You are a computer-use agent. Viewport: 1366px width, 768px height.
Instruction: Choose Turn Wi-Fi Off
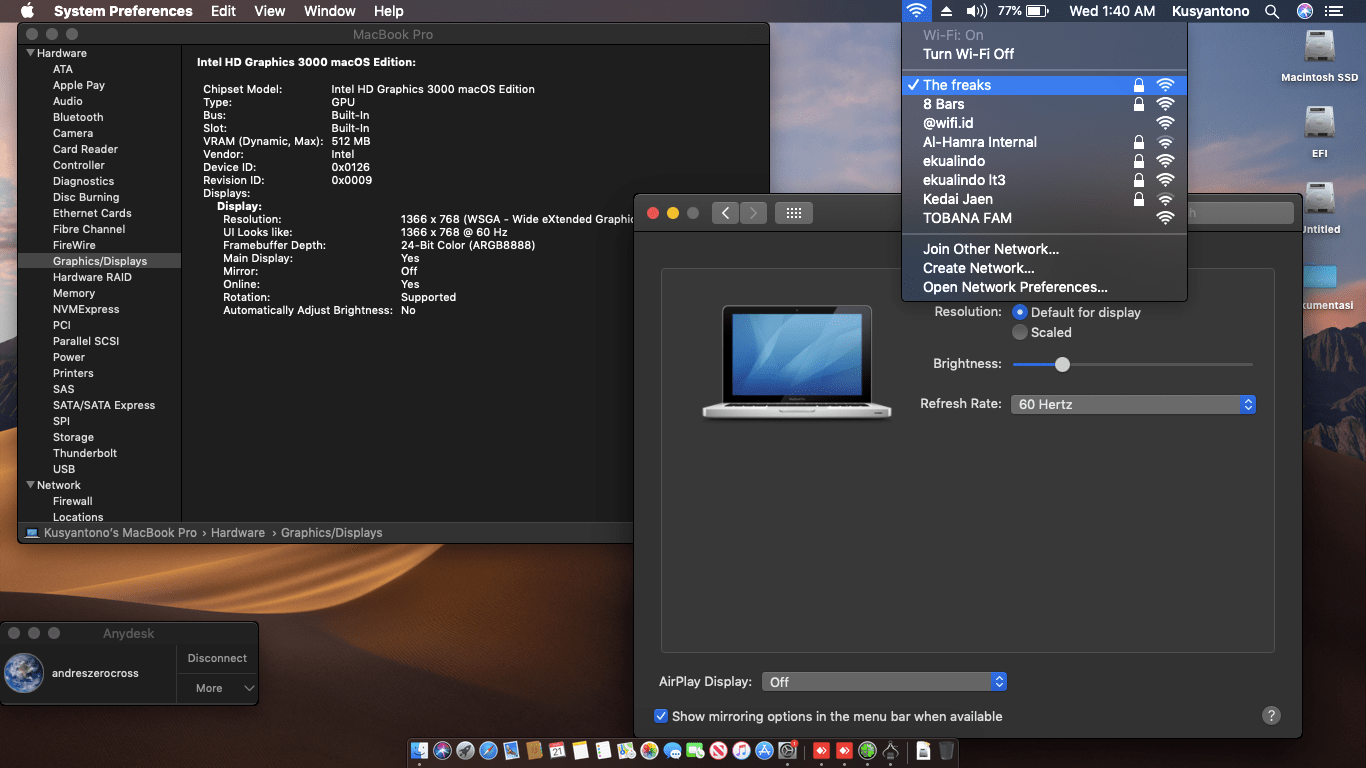pyautogui.click(x=1044, y=54)
